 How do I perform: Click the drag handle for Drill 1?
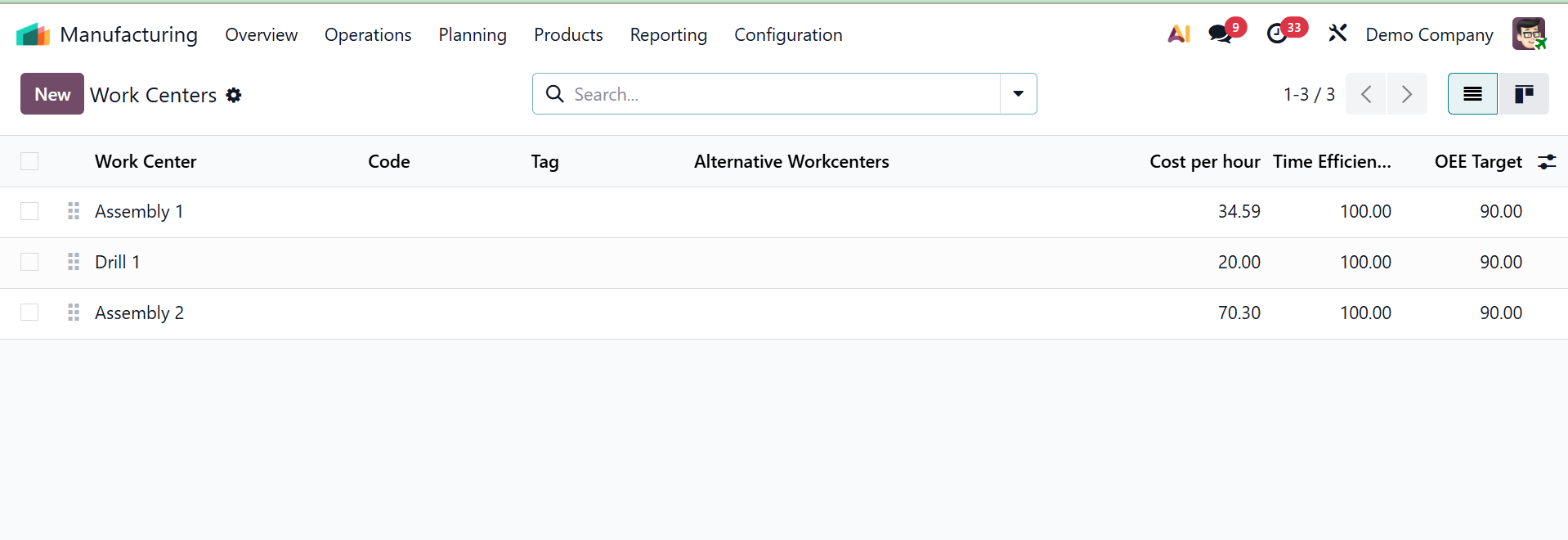click(x=74, y=262)
